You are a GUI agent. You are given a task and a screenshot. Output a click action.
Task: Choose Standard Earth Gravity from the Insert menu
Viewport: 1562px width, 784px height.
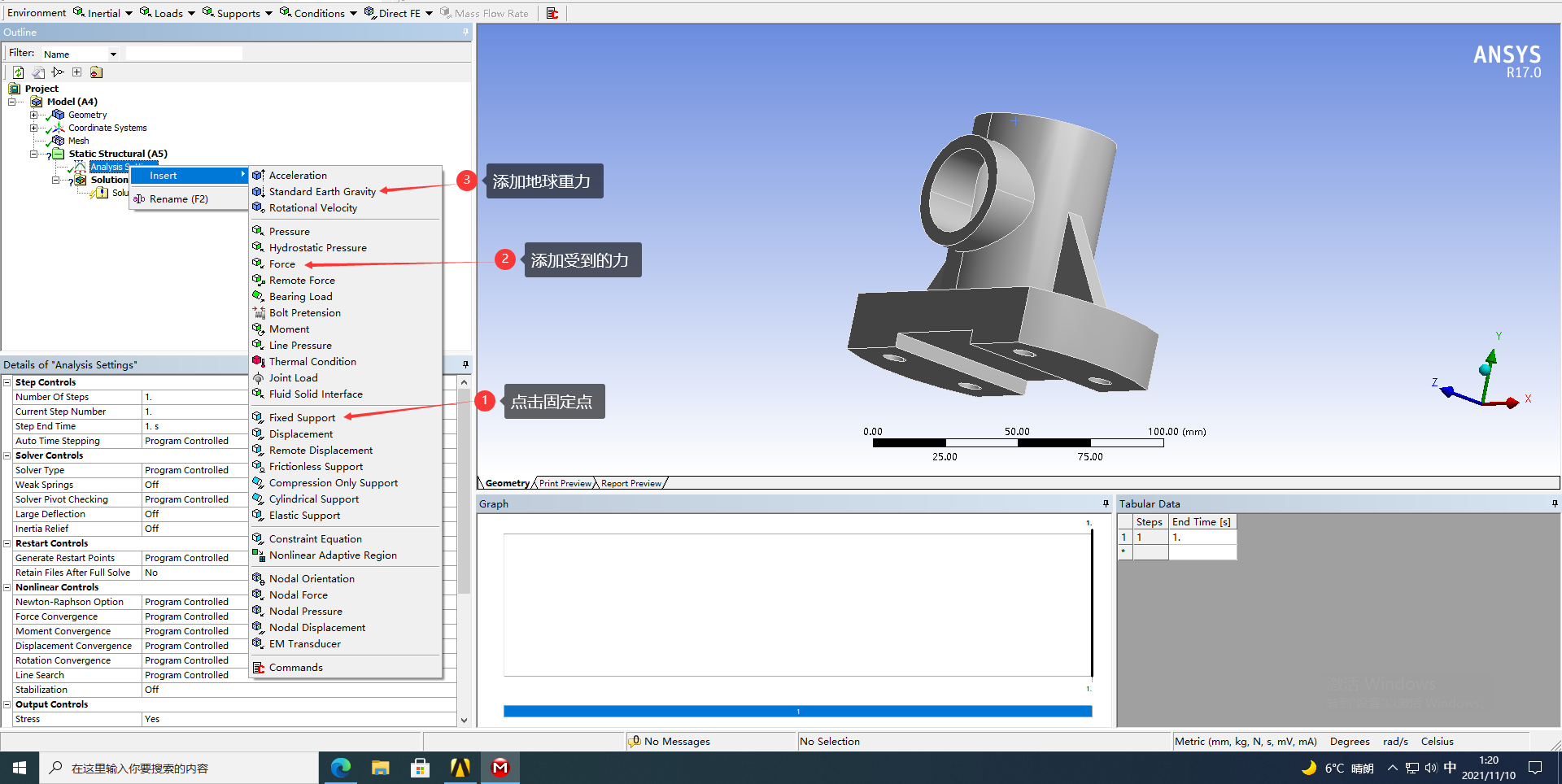pyautogui.click(x=322, y=191)
